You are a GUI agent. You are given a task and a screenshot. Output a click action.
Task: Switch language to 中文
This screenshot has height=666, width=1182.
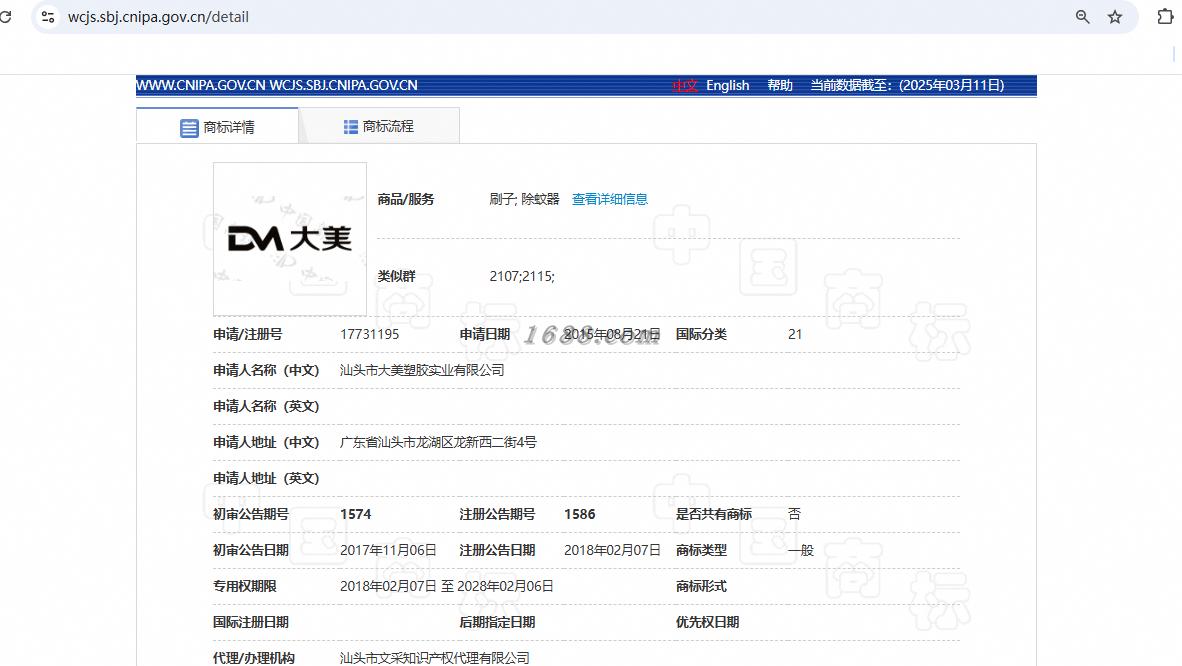click(x=685, y=85)
